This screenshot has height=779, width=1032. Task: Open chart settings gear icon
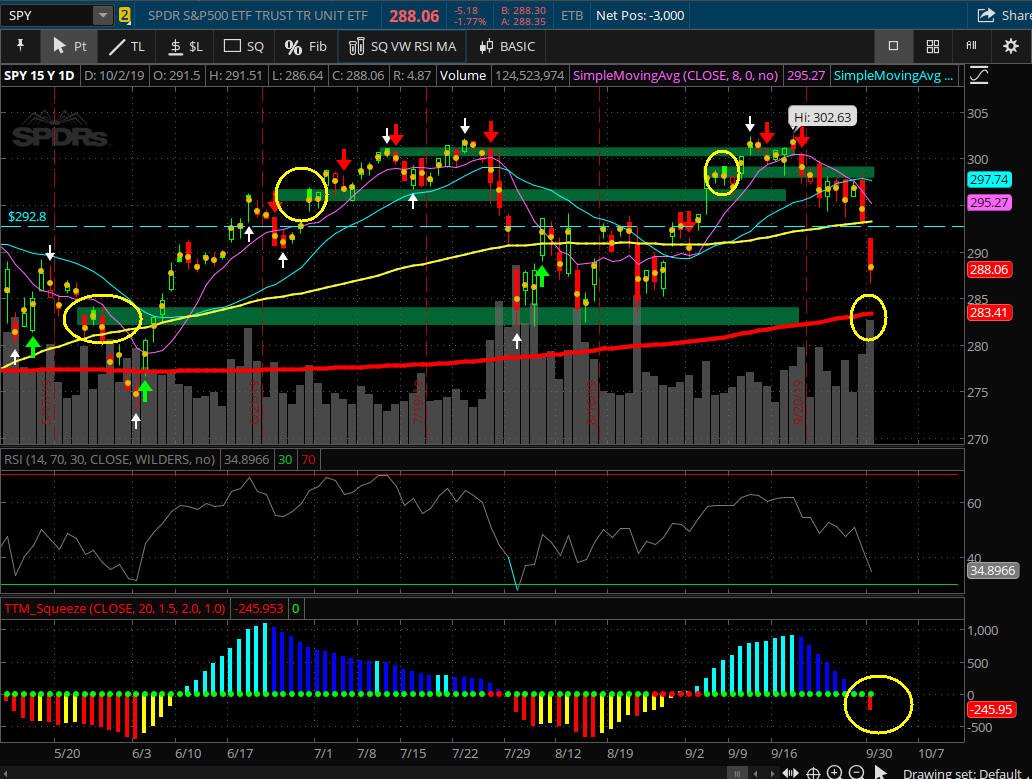pos(1010,46)
